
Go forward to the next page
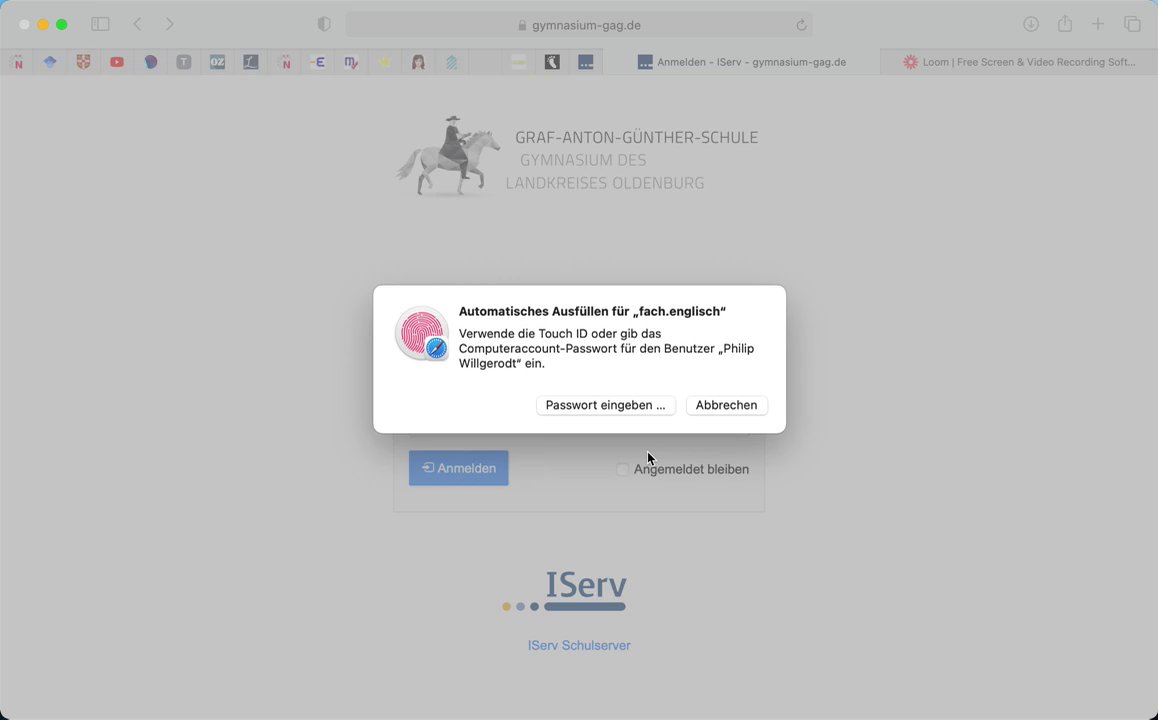tap(169, 24)
